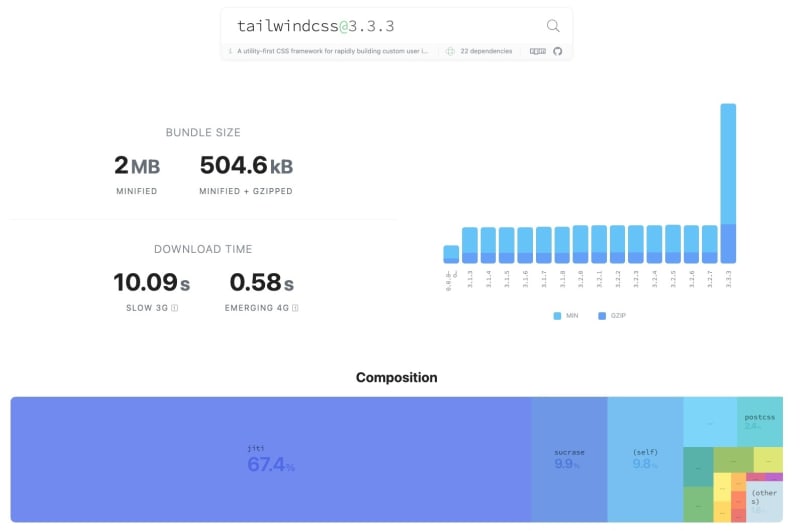Select the 3.2.1 version bar
800x531 pixels.
point(599,244)
